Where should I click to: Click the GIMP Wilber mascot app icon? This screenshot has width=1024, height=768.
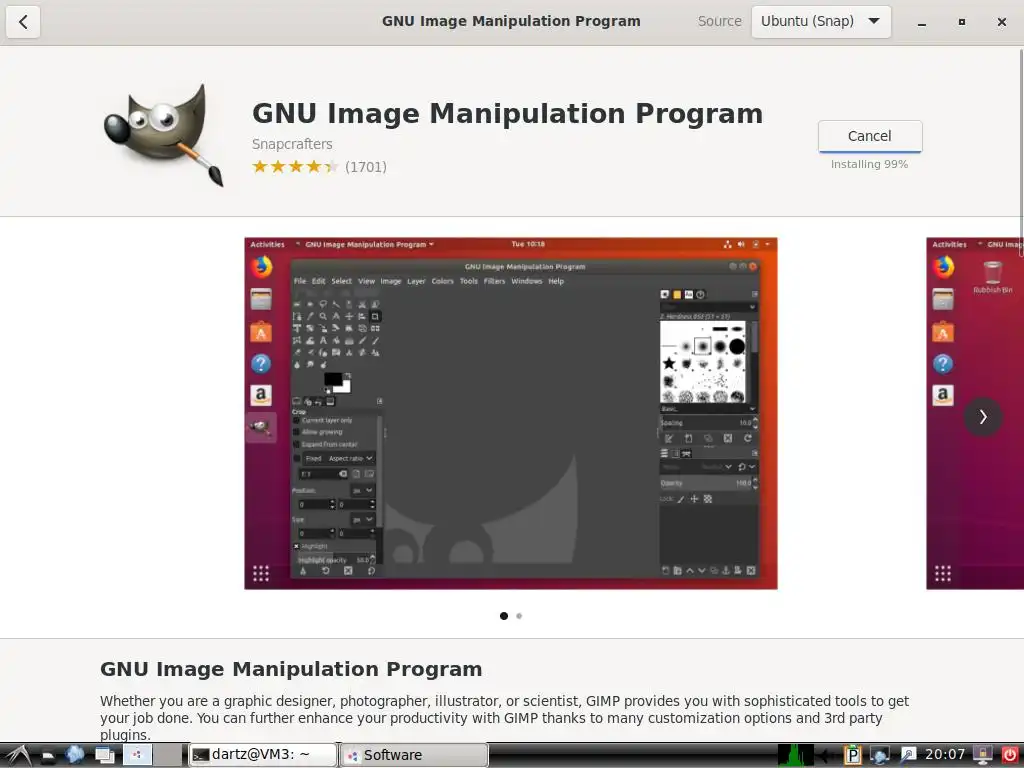point(164,135)
